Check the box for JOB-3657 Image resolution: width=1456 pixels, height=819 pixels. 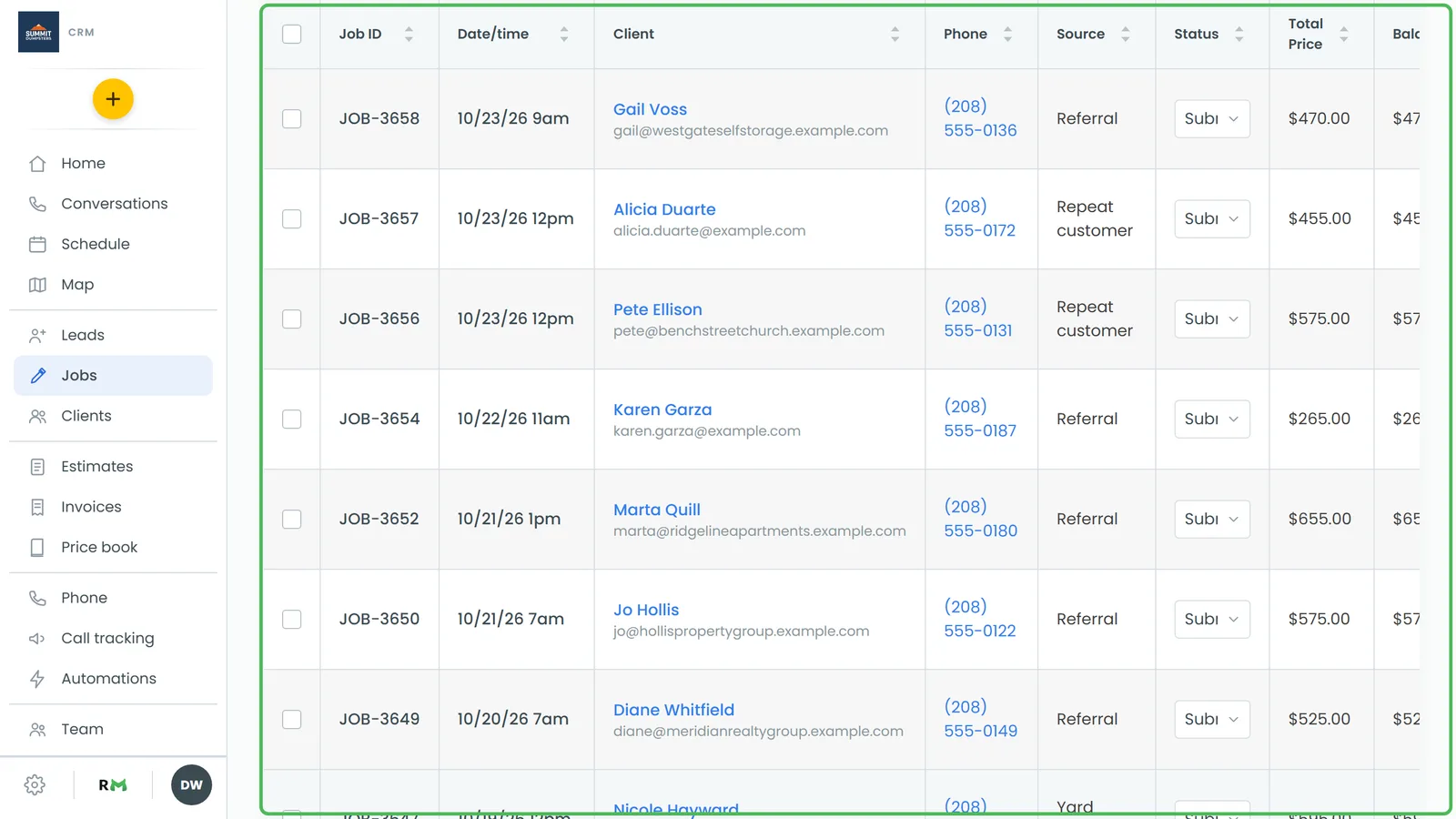(291, 219)
